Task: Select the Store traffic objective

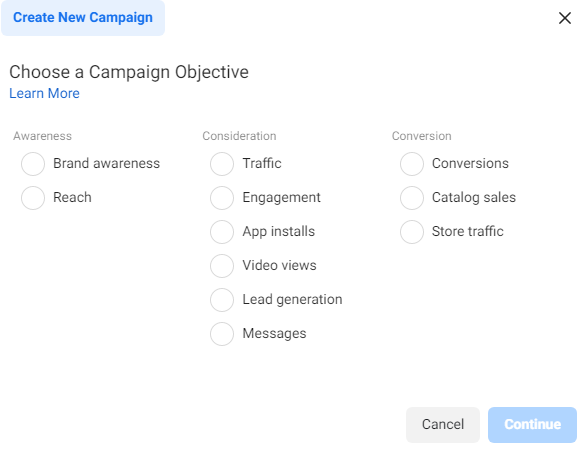Action: tap(412, 232)
